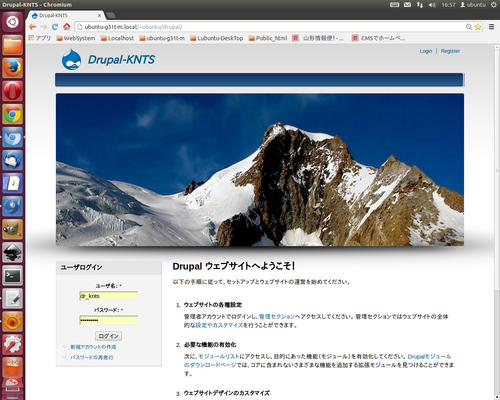Open the Terminal from the dock
Screen dimensions: 500x400
click(12, 275)
